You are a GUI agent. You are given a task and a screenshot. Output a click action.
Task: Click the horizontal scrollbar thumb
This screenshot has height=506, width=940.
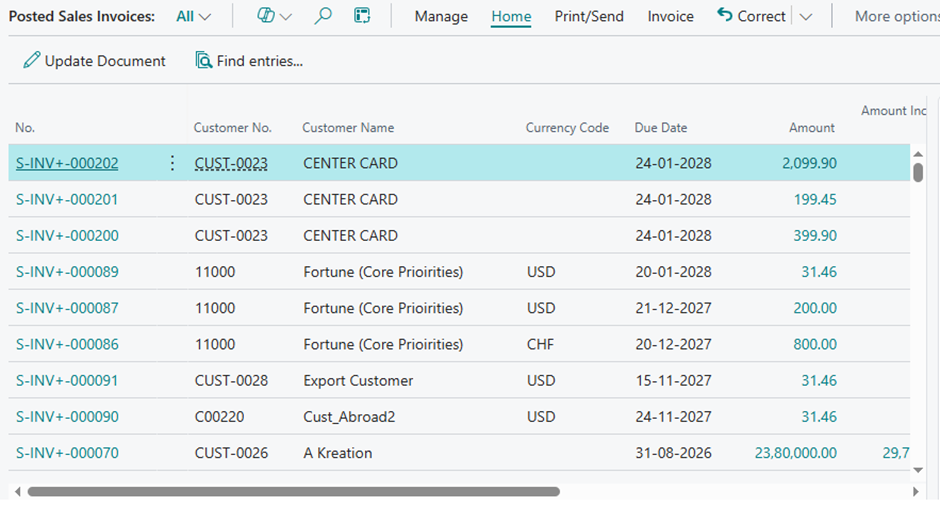coord(294,492)
